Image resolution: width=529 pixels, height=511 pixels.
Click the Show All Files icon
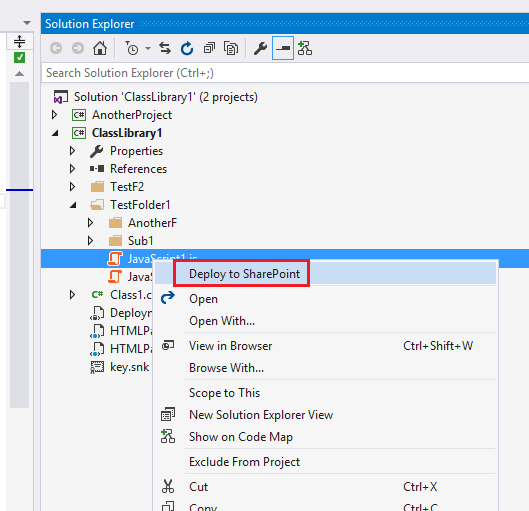tap(231, 48)
